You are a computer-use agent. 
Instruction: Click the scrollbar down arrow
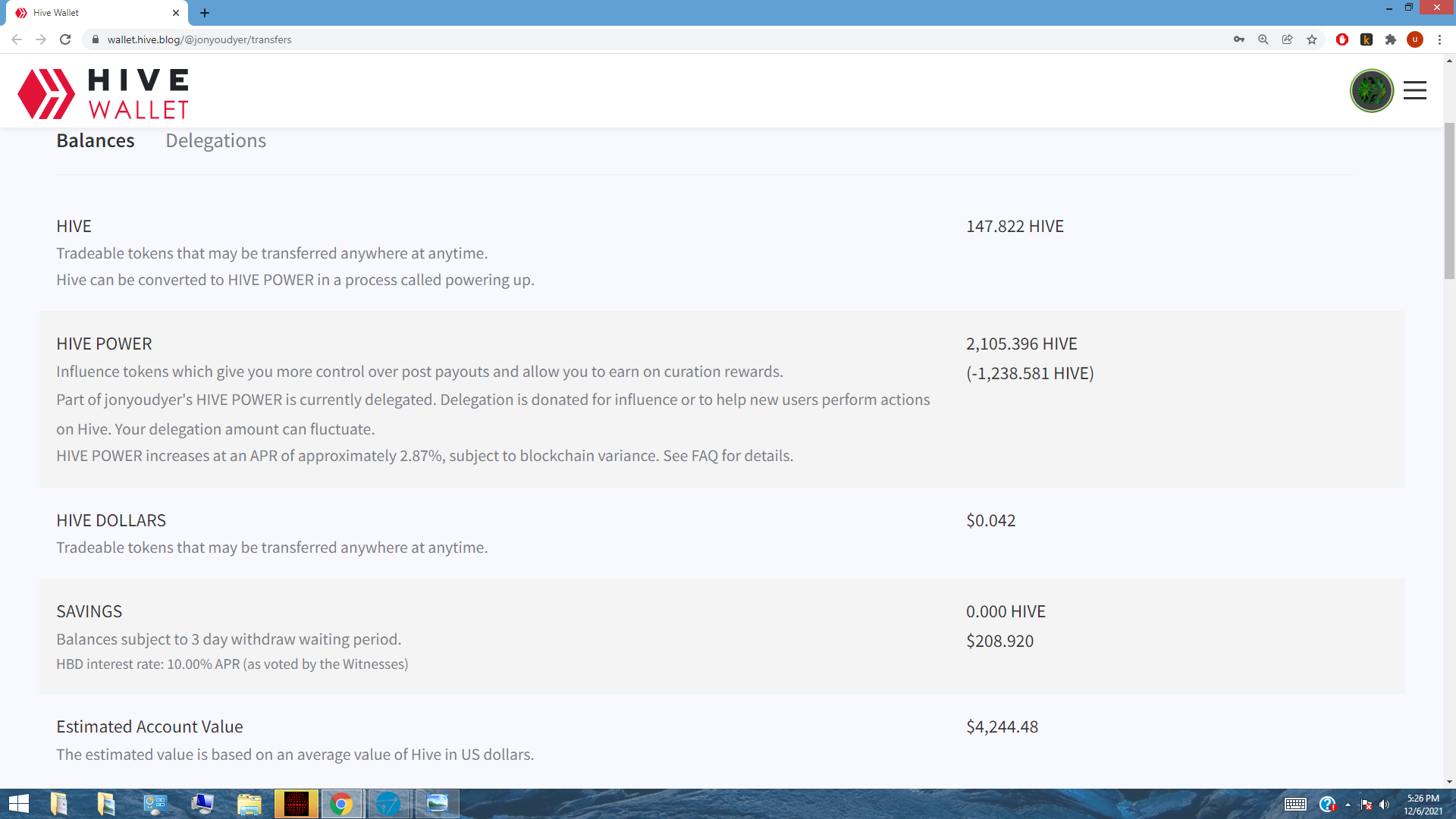[1449, 782]
